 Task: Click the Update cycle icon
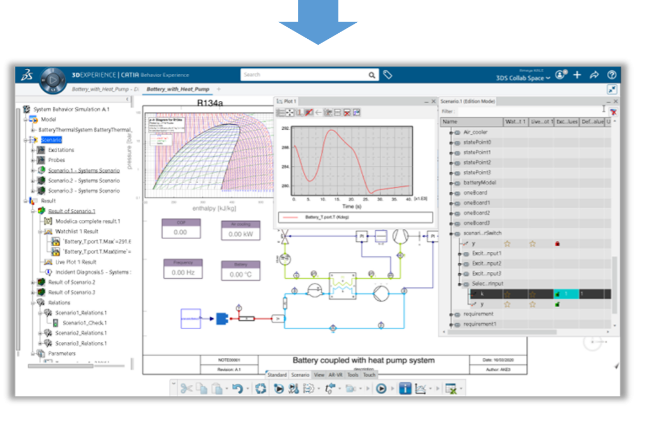[x=261, y=389]
